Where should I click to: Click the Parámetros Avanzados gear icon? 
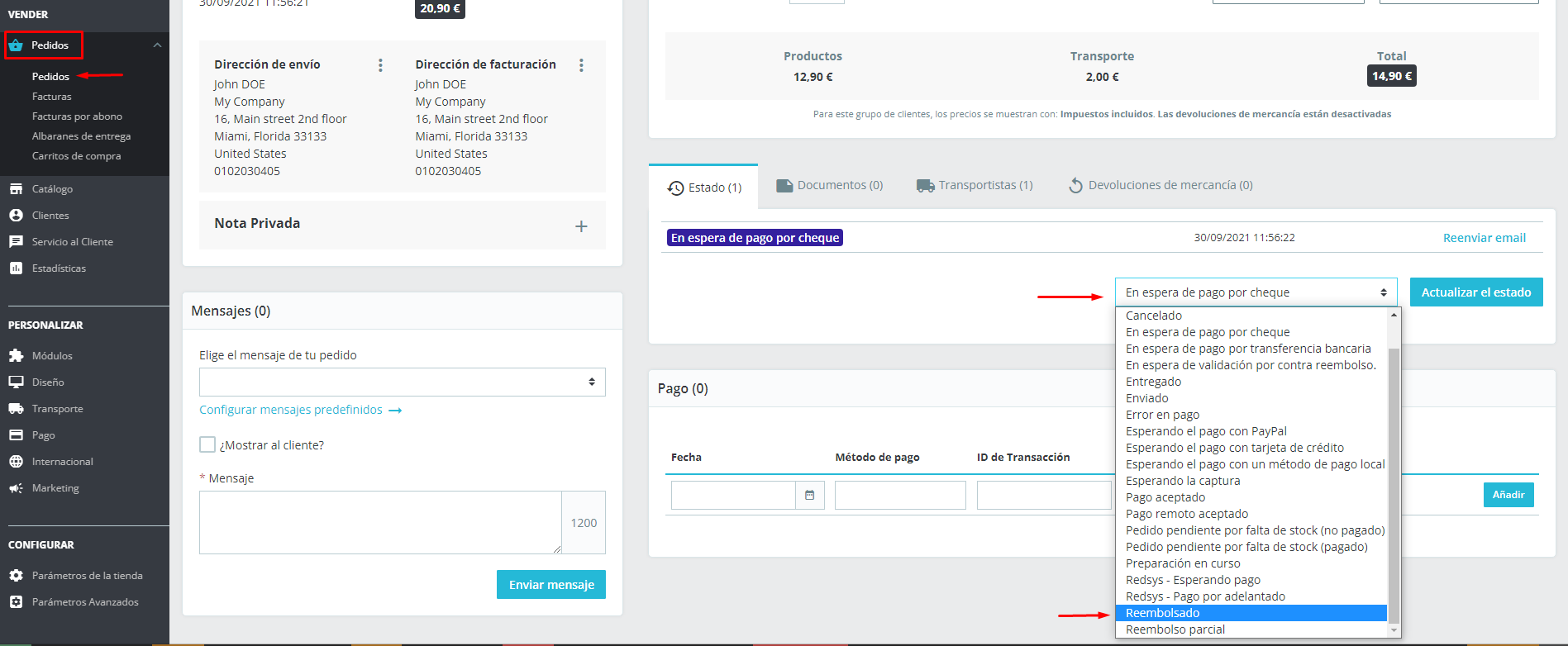click(x=16, y=602)
